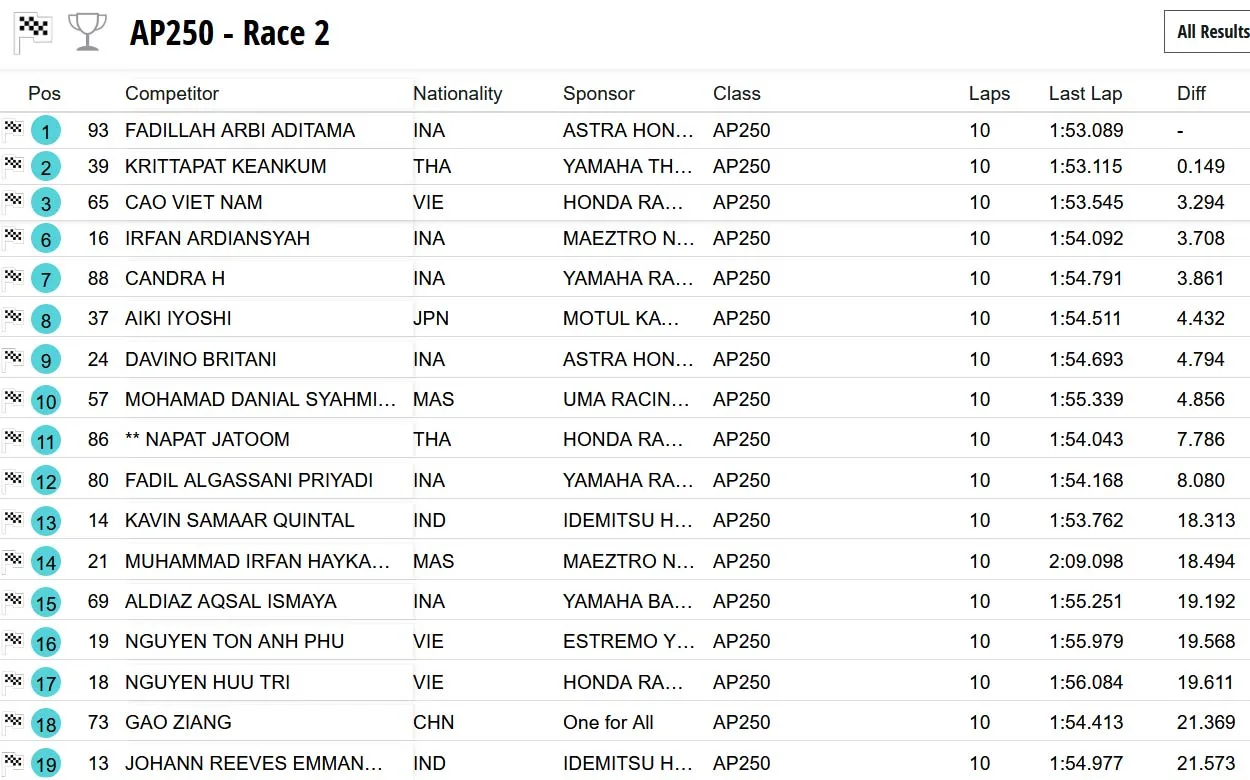This screenshot has width=1250, height=780.
Task: Click the checkered flag icon in header
Action: pyautogui.click(x=32, y=33)
